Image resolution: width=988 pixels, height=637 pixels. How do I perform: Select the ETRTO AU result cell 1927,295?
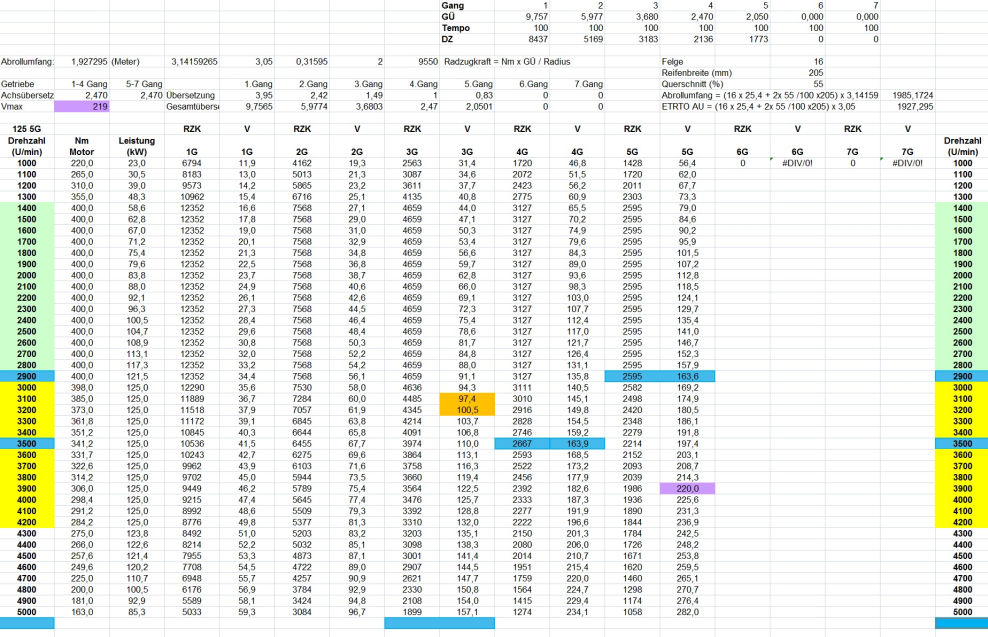(x=907, y=106)
